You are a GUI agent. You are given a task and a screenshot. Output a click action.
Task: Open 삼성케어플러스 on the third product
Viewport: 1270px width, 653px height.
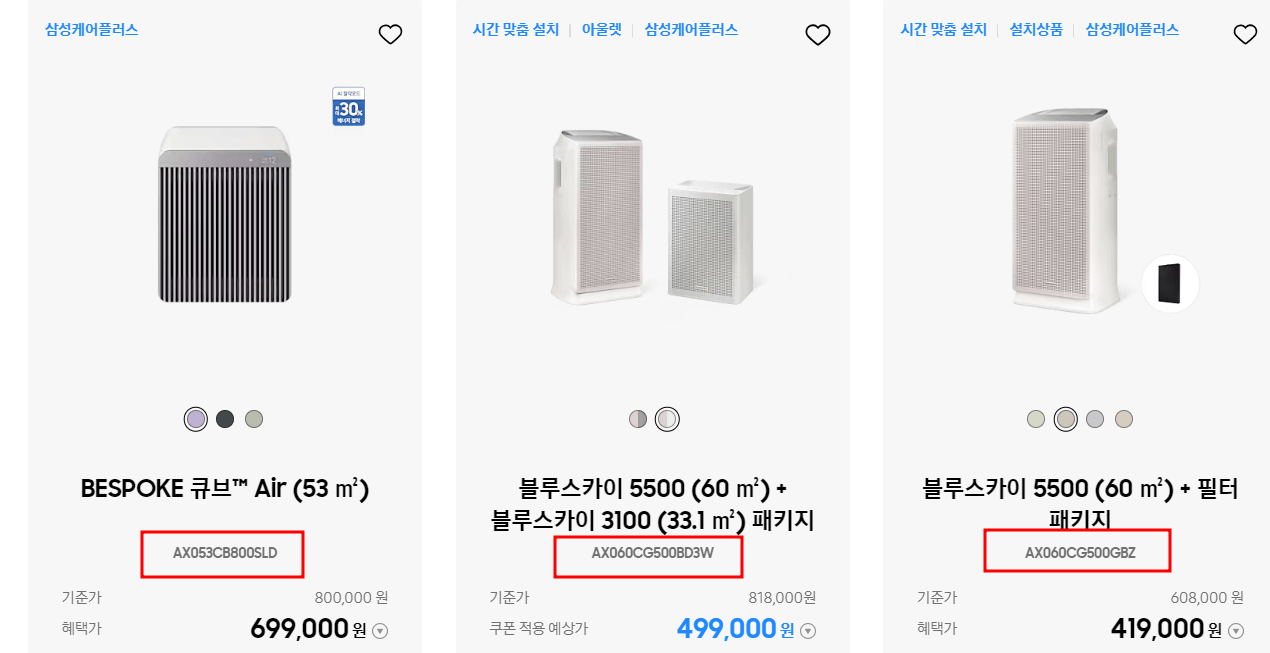click(1130, 30)
